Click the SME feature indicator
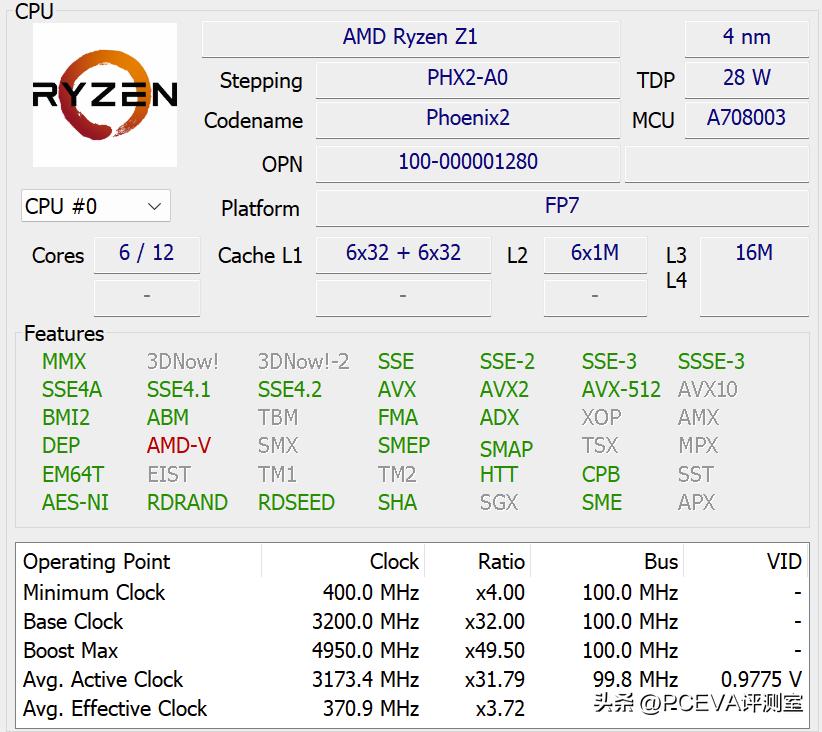822x732 pixels. coord(601,503)
